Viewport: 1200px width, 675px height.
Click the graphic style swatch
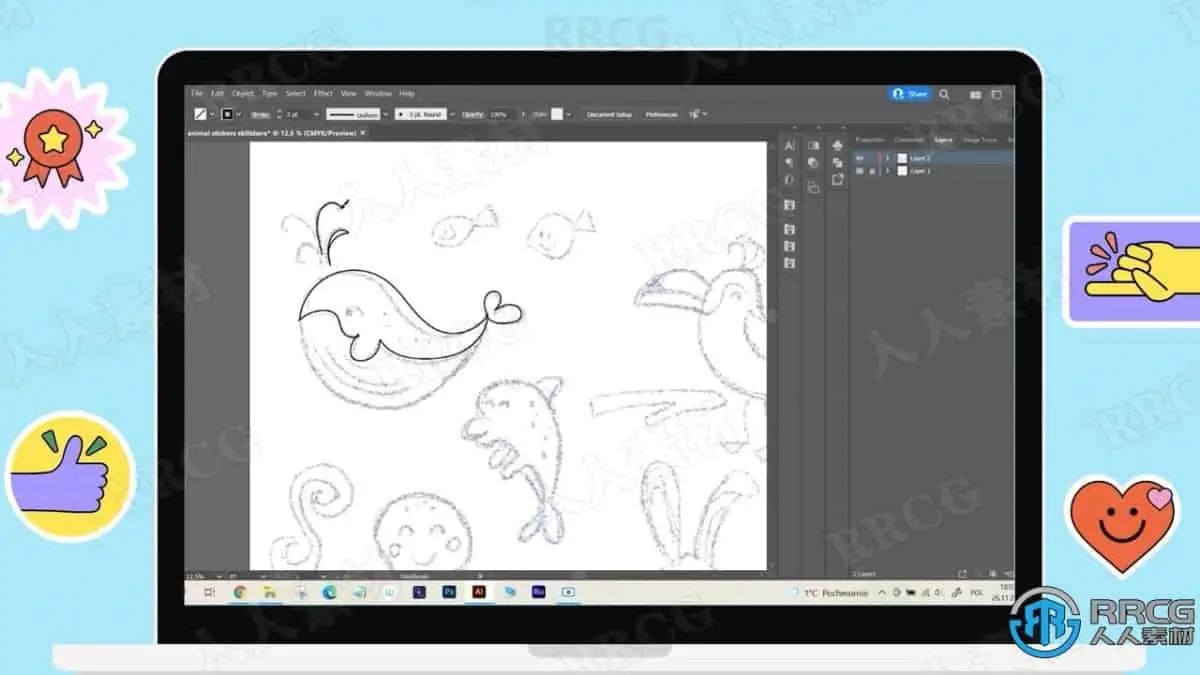(556, 114)
